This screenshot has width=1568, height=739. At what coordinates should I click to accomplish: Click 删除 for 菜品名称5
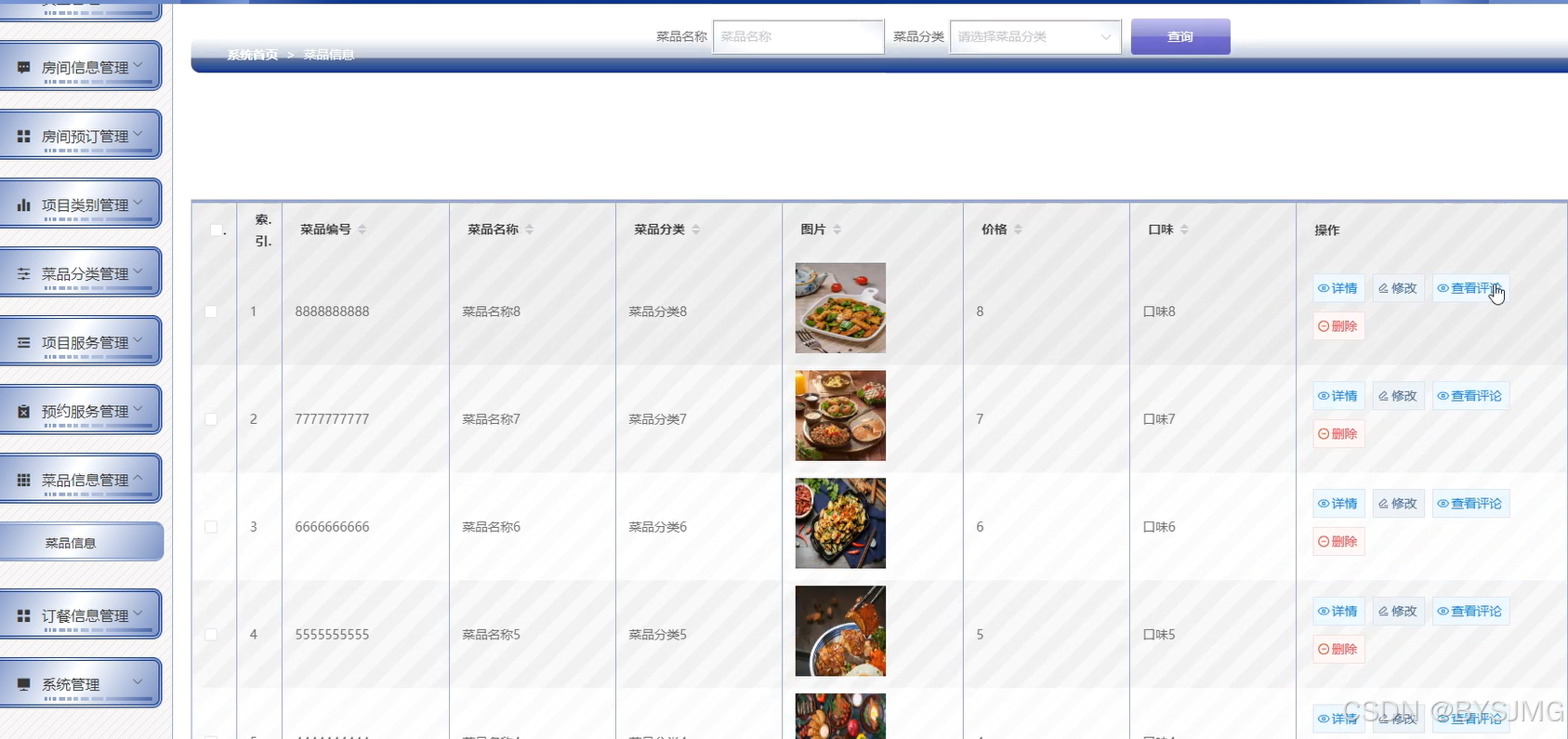(x=1338, y=650)
